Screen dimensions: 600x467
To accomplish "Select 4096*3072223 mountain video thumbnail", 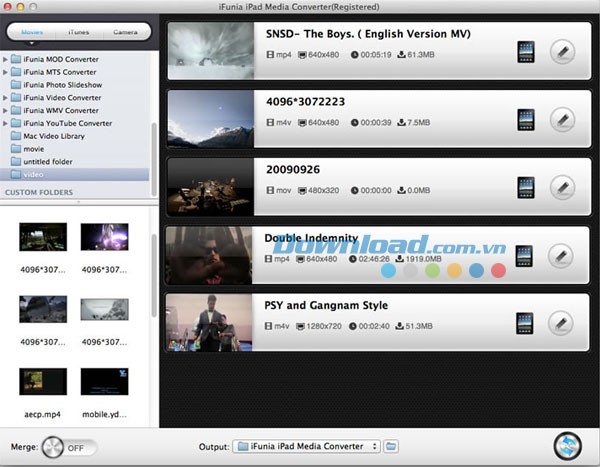I will pos(211,119).
